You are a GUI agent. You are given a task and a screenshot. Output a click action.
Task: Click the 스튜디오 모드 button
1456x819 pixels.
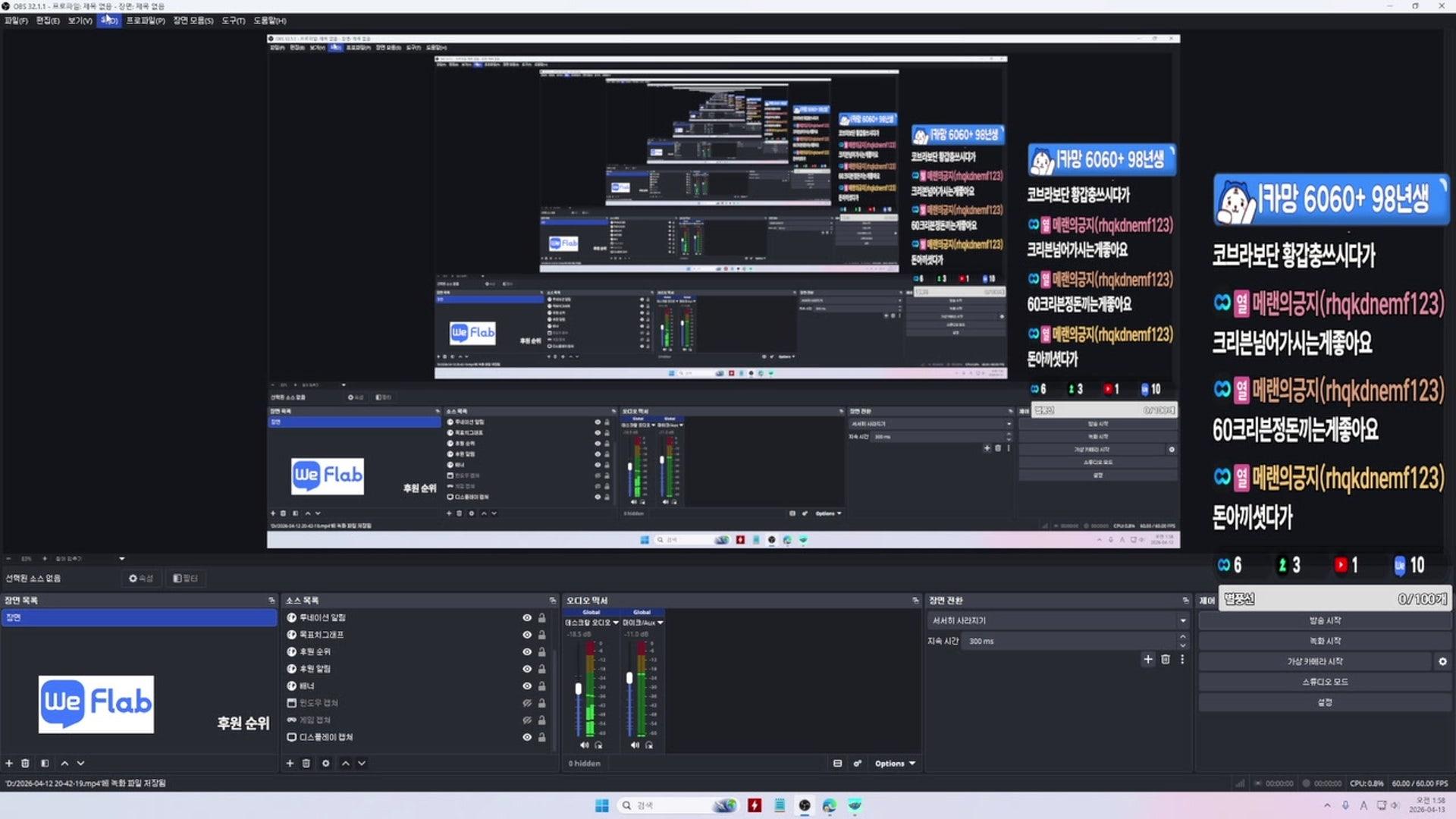tap(1325, 682)
